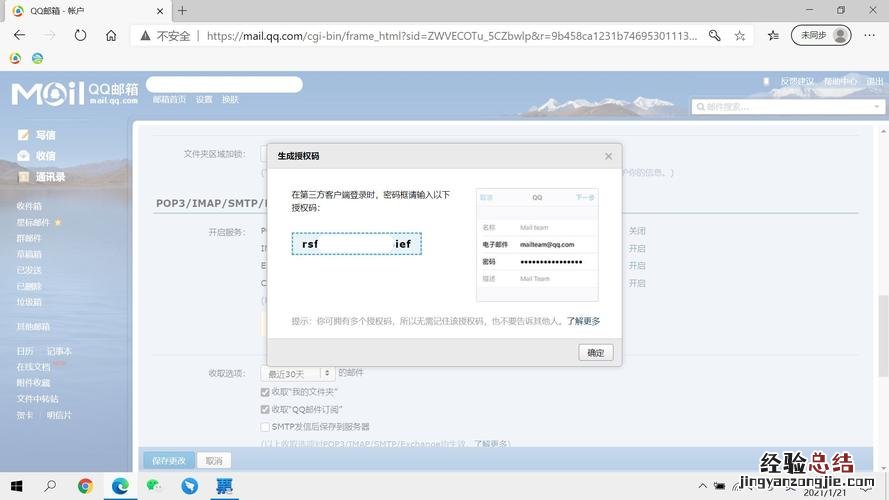Open the browser ellipsis menu
The height and width of the screenshot is (500, 889).
coord(870,35)
